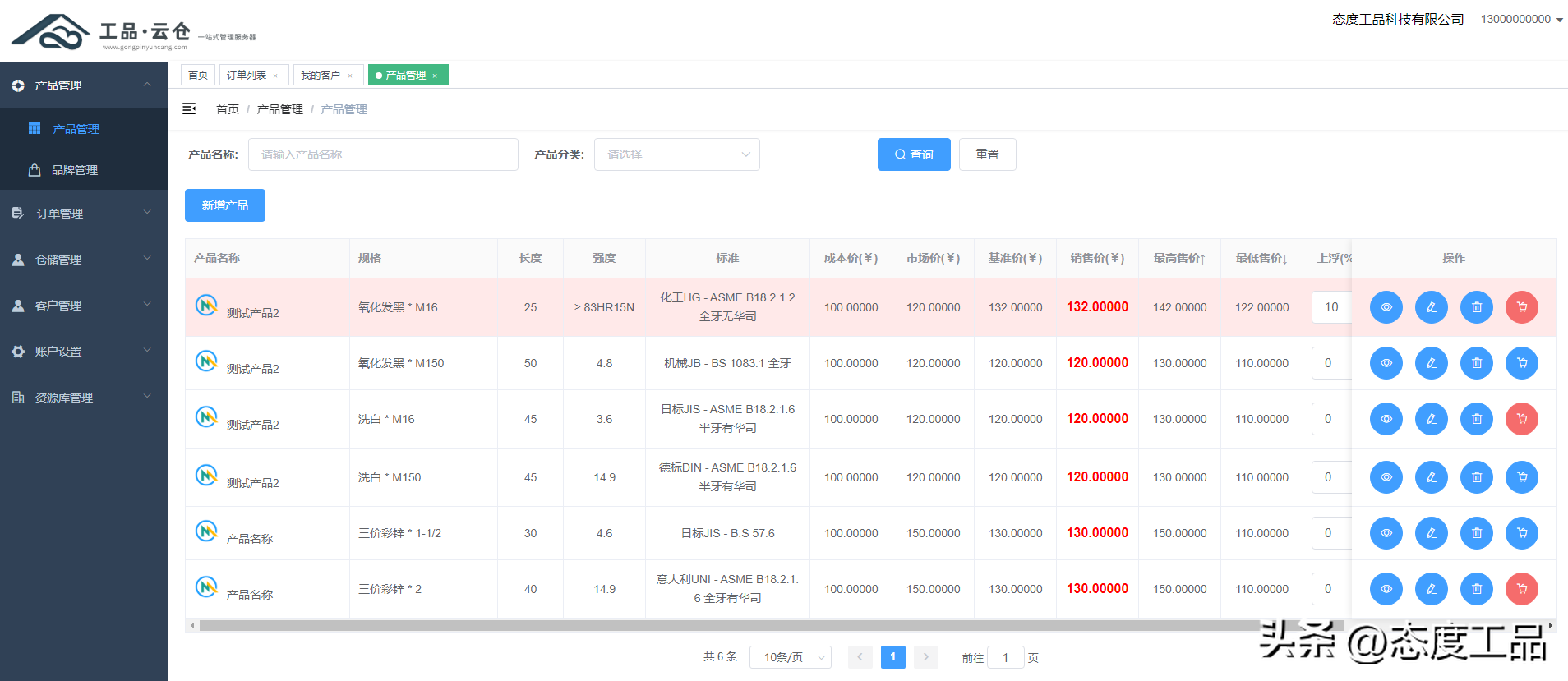Click the 新增产品 button
1568x681 pixels.
[225, 205]
